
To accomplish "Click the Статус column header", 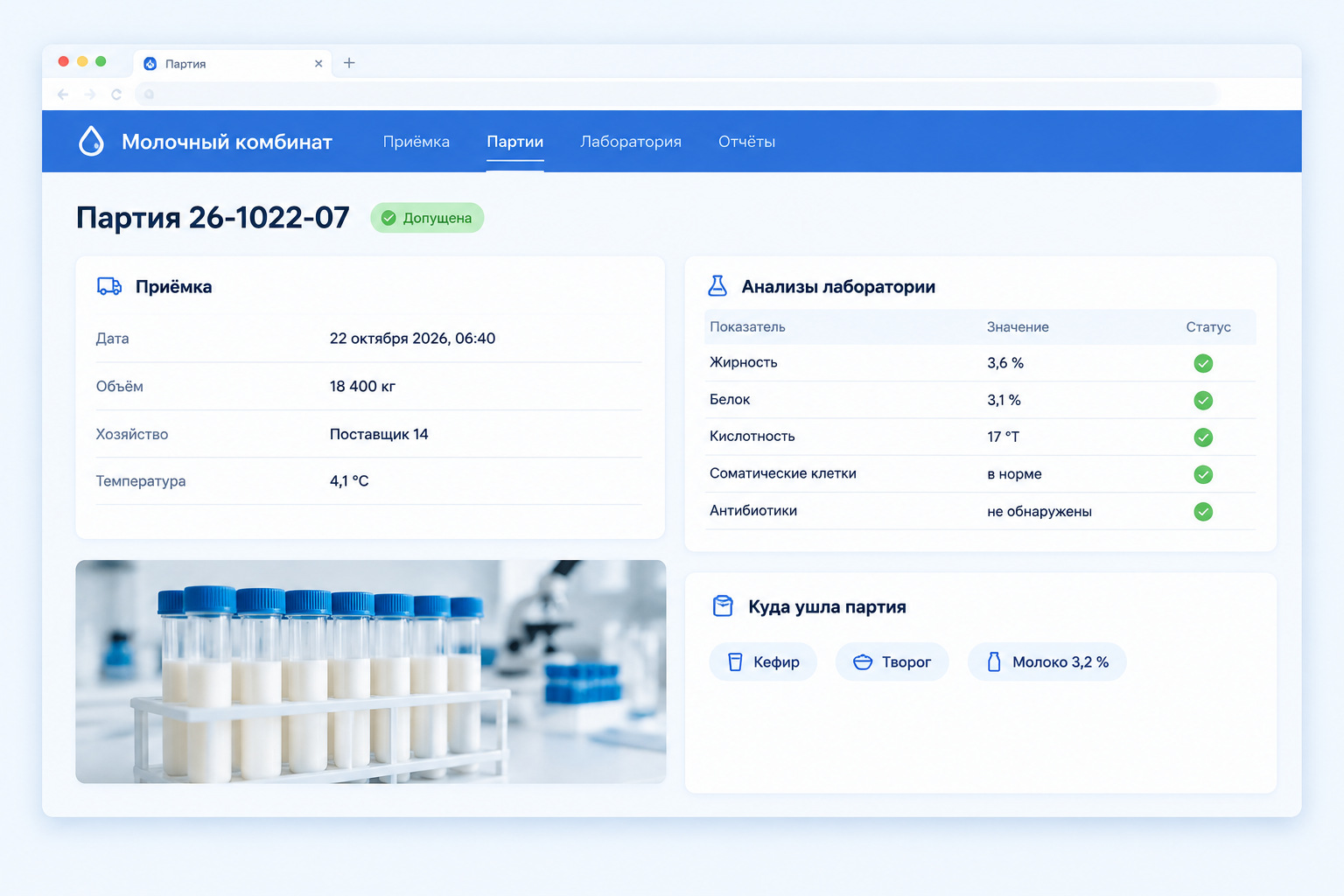I will (1208, 327).
